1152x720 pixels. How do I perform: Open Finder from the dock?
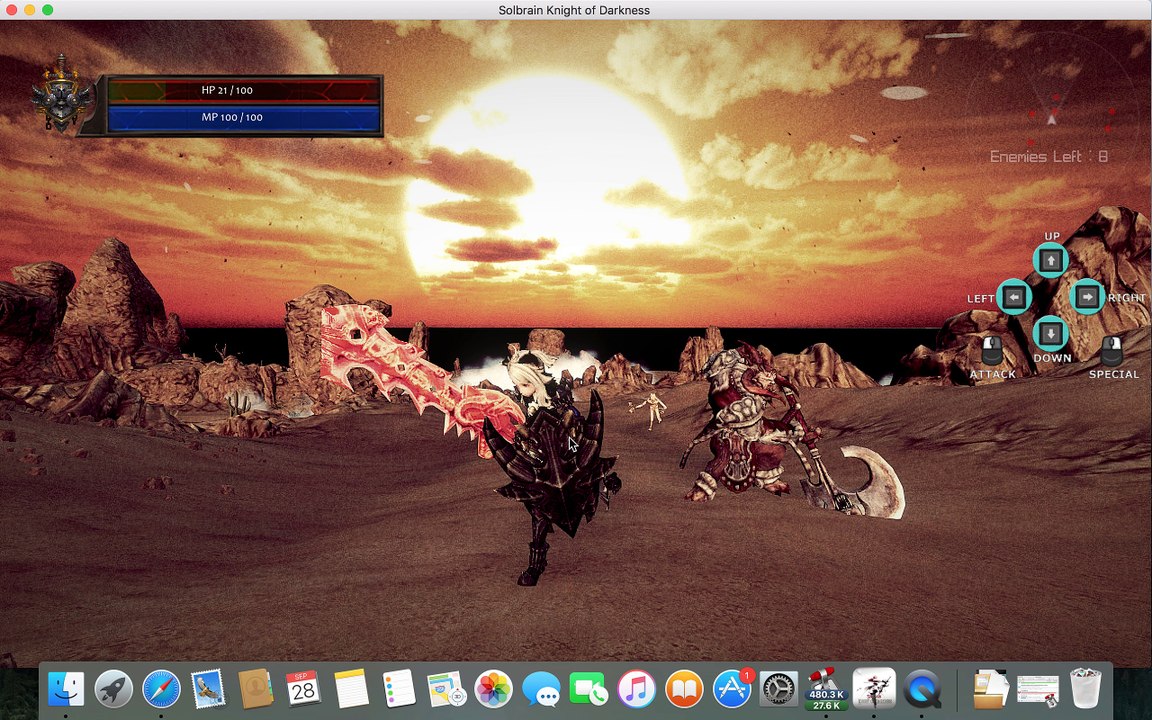[x=65, y=689]
